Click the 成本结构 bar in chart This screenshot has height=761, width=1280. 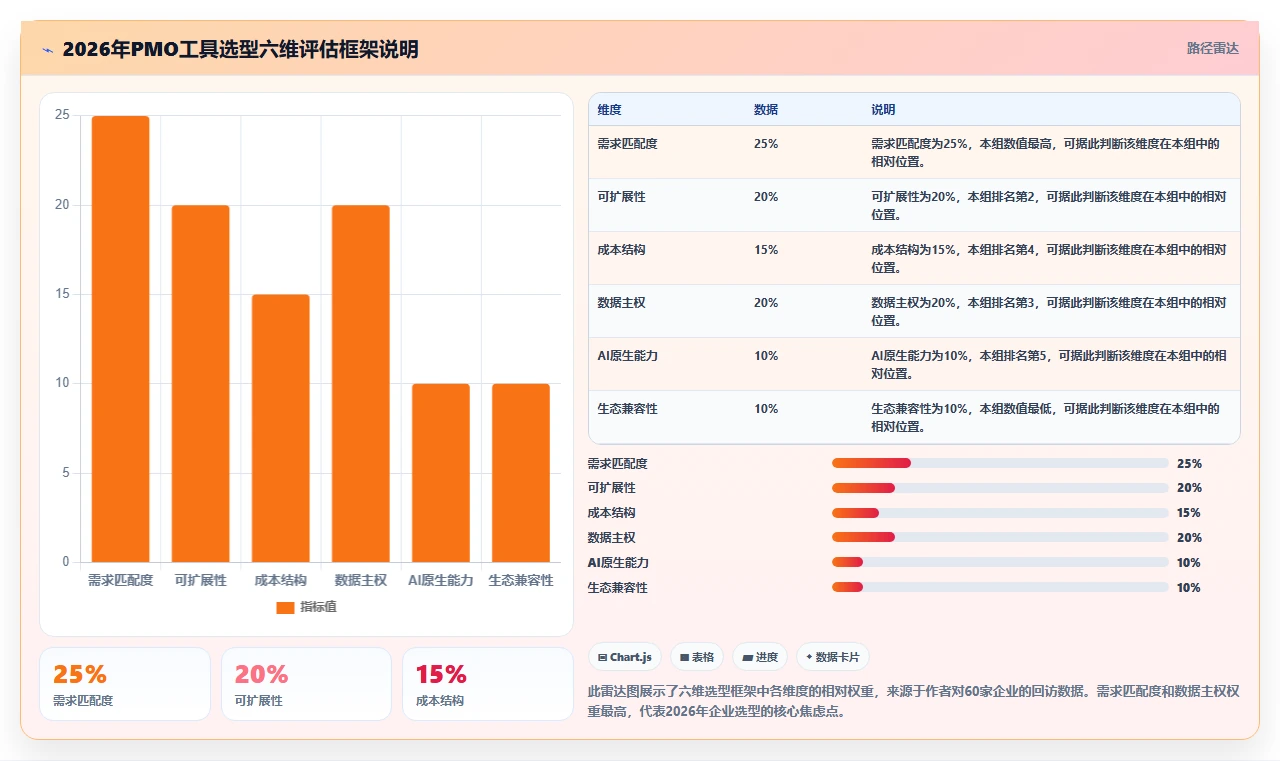(x=280, y=428)
